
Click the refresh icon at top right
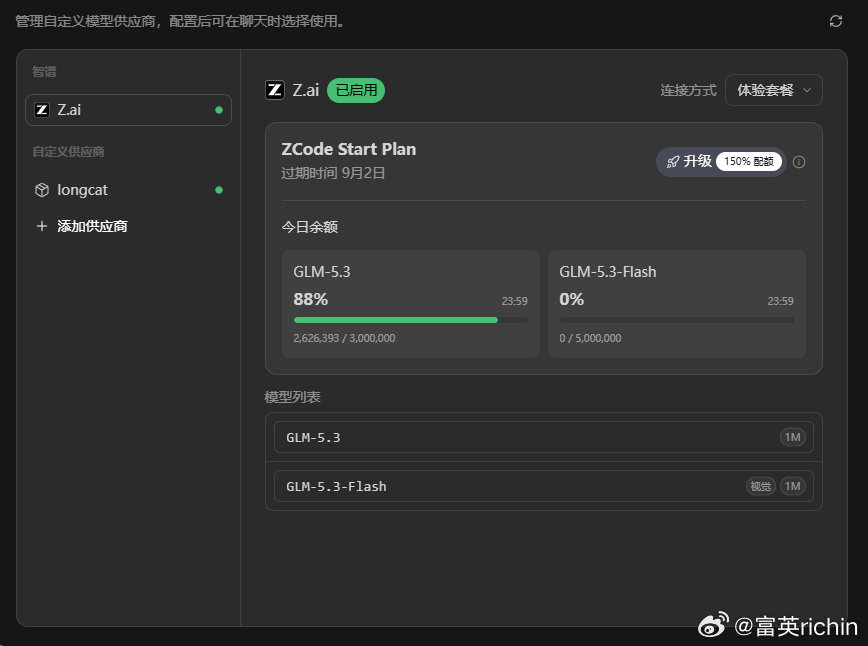[x=835, y=21]
